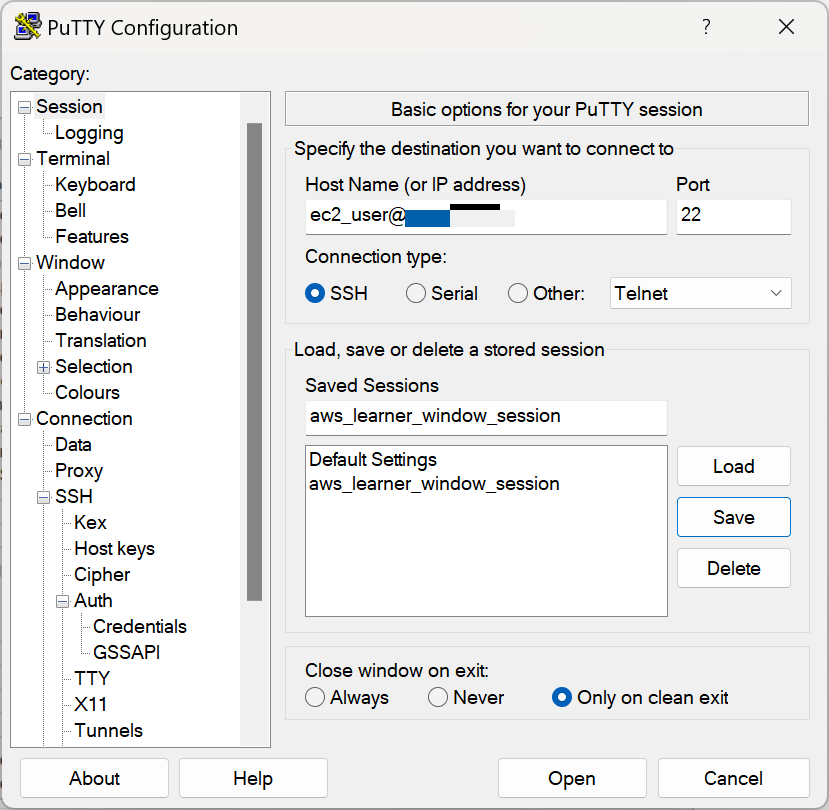The height and width of the screenshot is (810, 829).
Task: Open the Terminal category
Action: point(73,159)
